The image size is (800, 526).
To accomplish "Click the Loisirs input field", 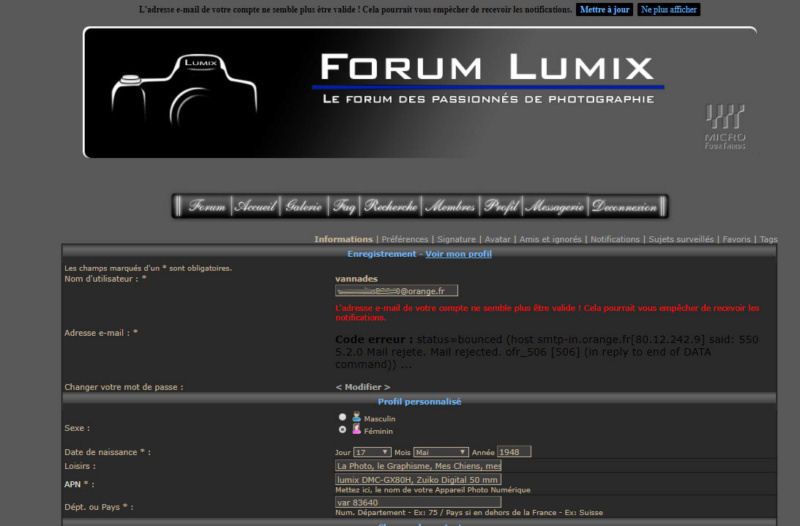I will [418, 466].
